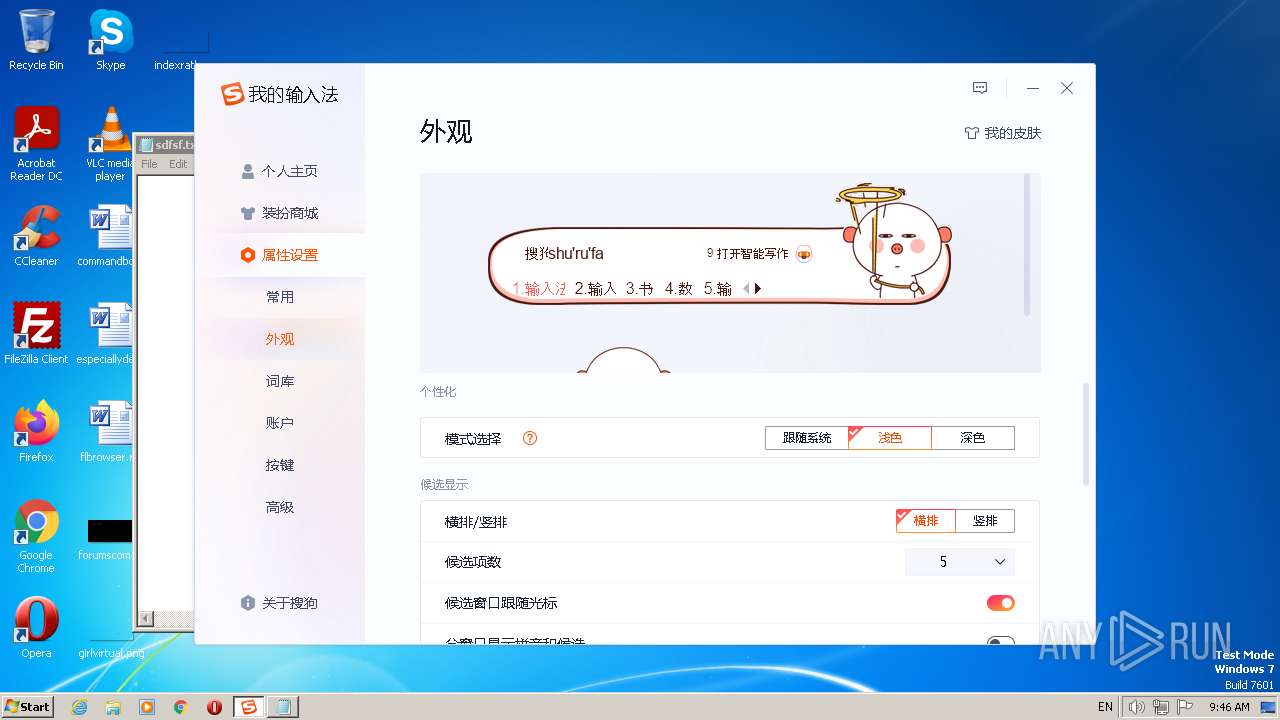The height and width of the screenshot is (720, 1280).
Task: Open Firefox desktop icon
Action: click(x=36, y=432)
